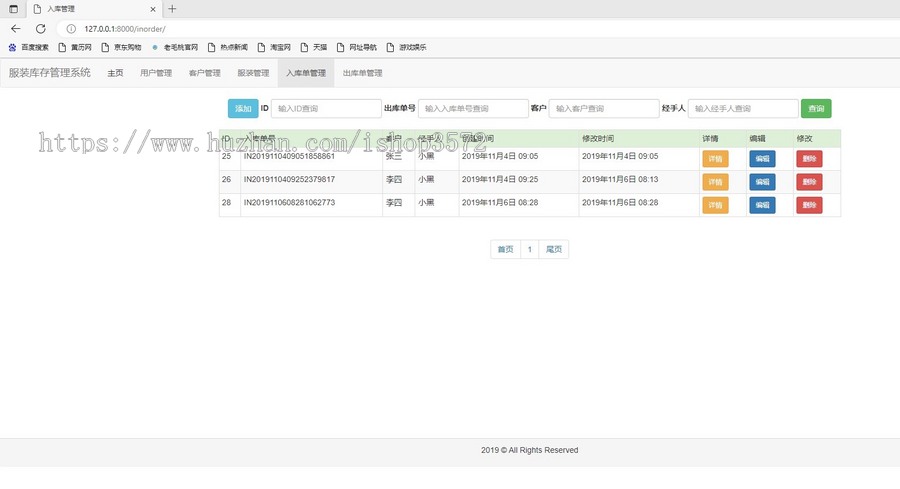Select order number IN2019110409252379817
Image resolution: width=900 pixels, height=489 pixels.
tap(289, 179)
